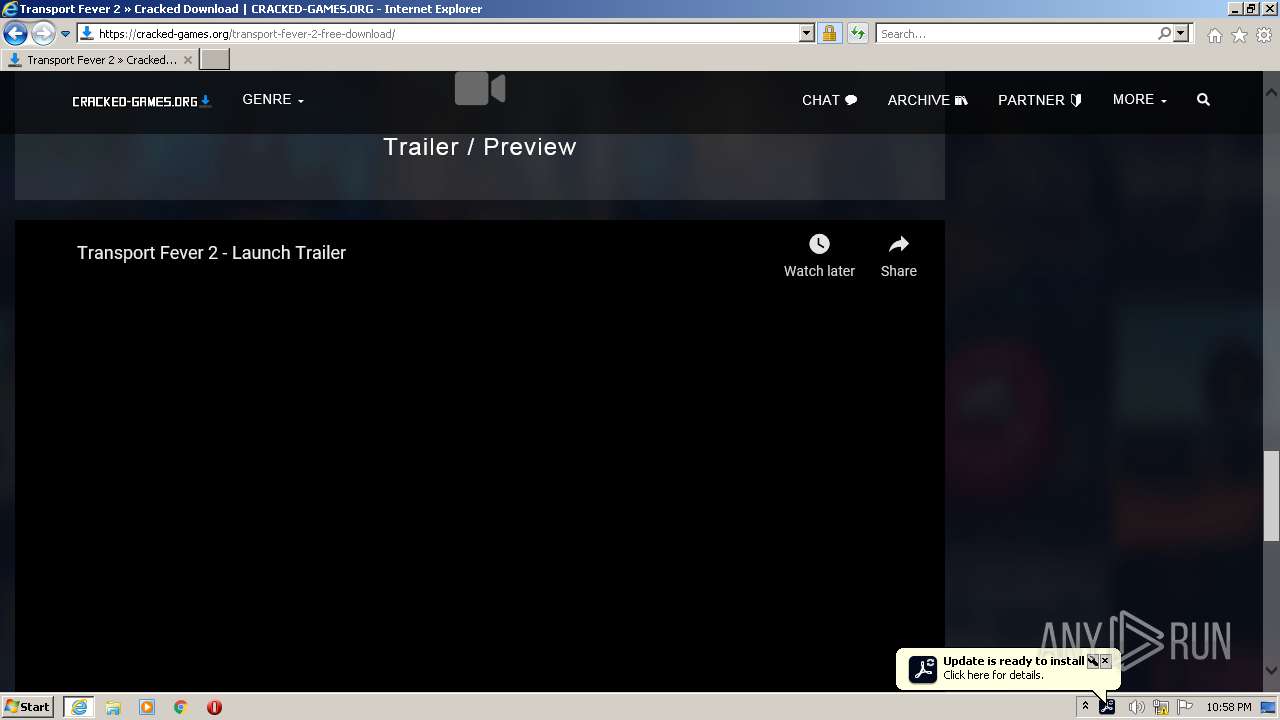Click the site search magnifier icon
The height and width of the screenshot is (720, 1280).
pyautogui.click(x=1203, y=100)
